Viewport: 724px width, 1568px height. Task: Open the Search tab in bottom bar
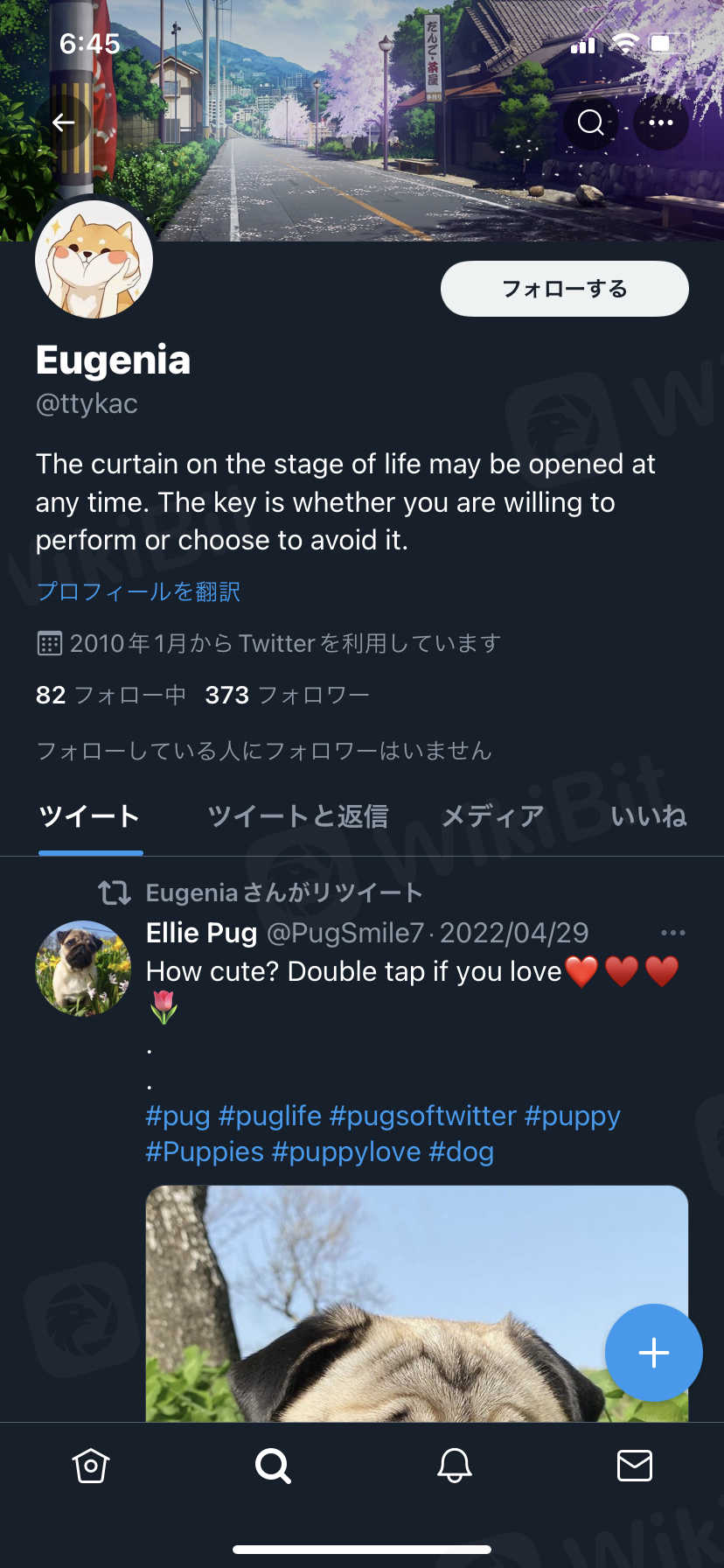pos(273,1466)
